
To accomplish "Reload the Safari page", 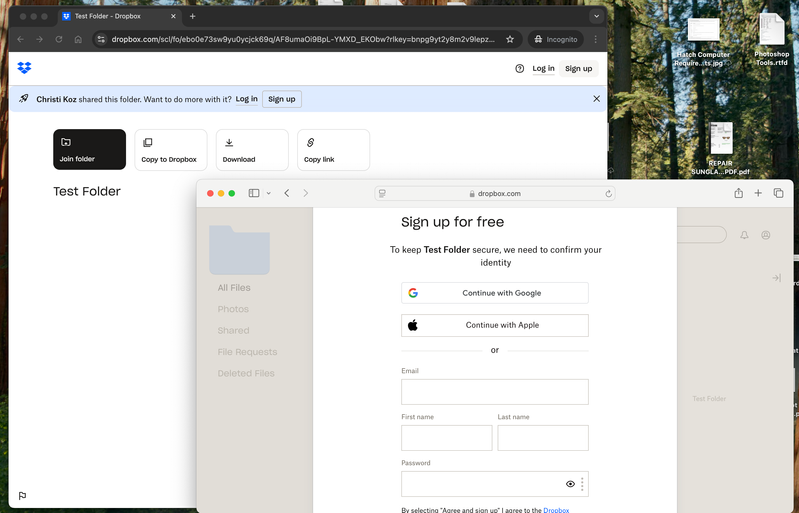I will 608,193.
